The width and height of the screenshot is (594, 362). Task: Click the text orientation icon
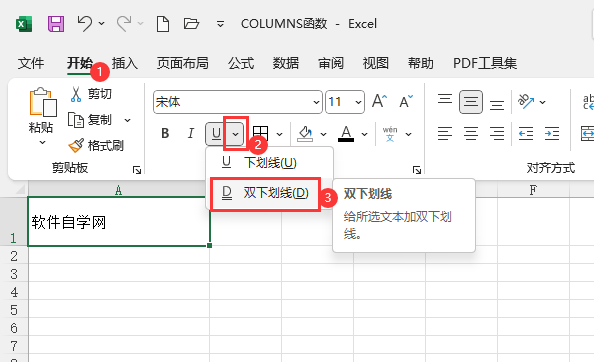tap(526, 101)
